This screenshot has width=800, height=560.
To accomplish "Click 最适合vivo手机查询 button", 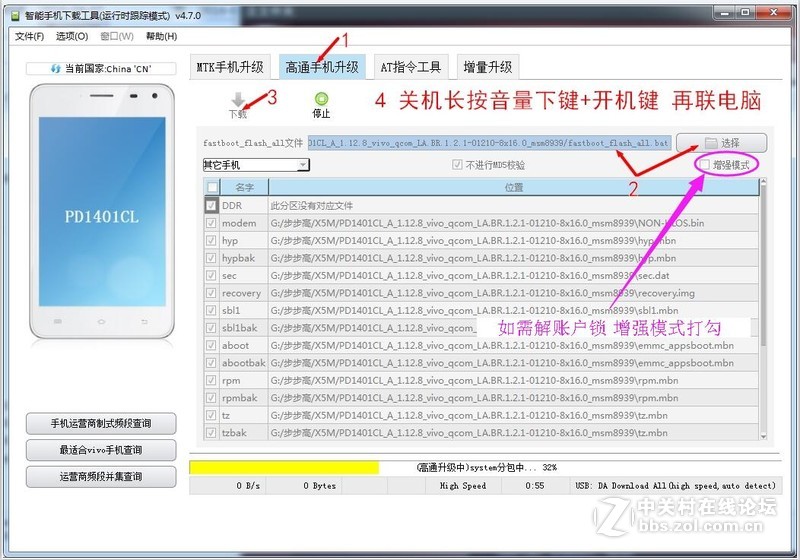I will coord(101,450).
